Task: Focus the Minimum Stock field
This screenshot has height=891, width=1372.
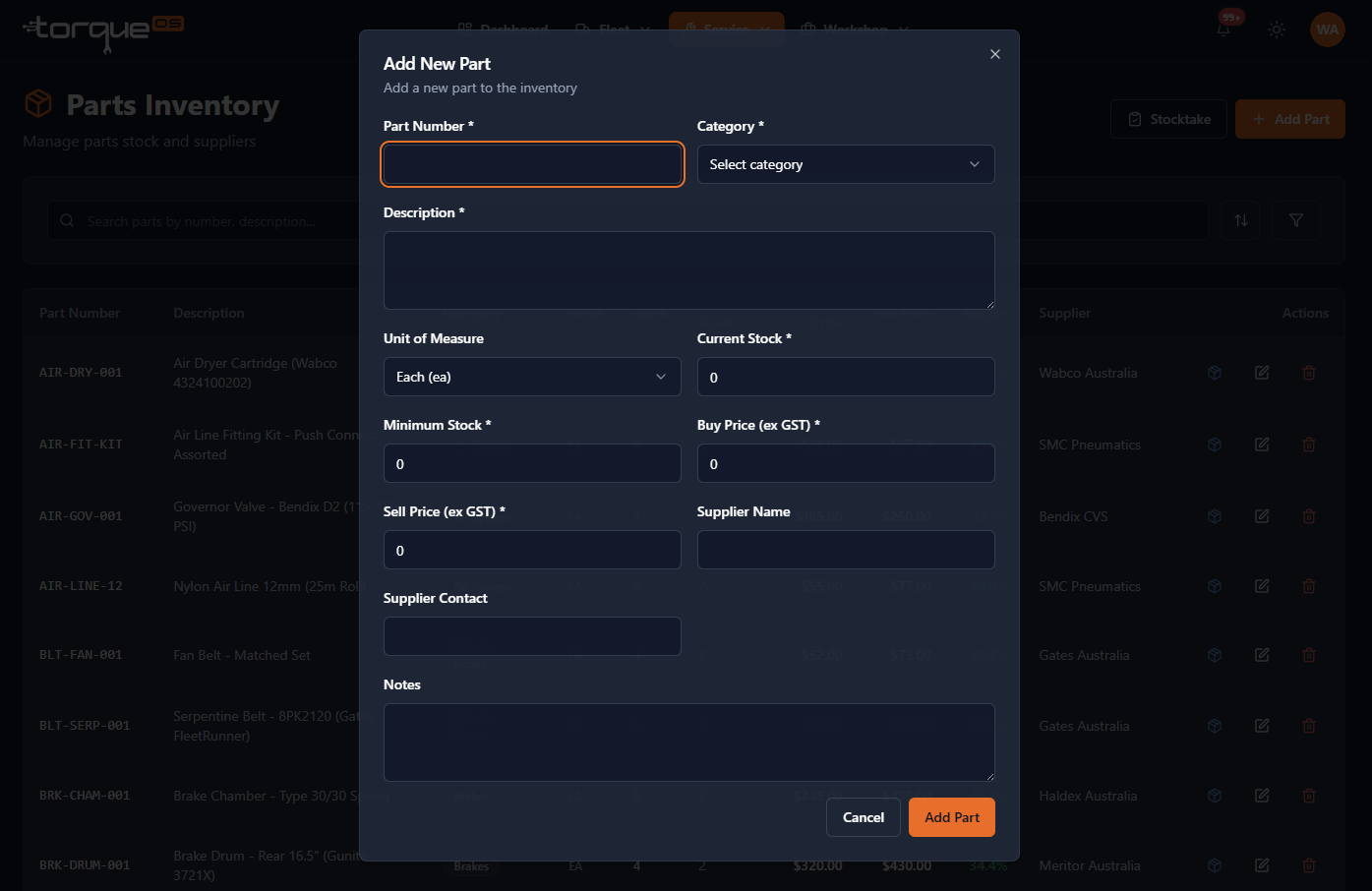Action: pos(532,463)
